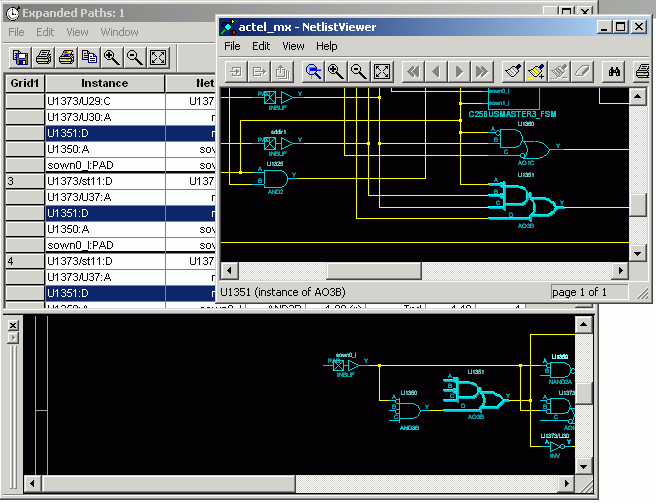Click NetlistViewer horizontal scrollbar right arrow
The width and height of the screenshot is (656, 503).
pos(620,270)
